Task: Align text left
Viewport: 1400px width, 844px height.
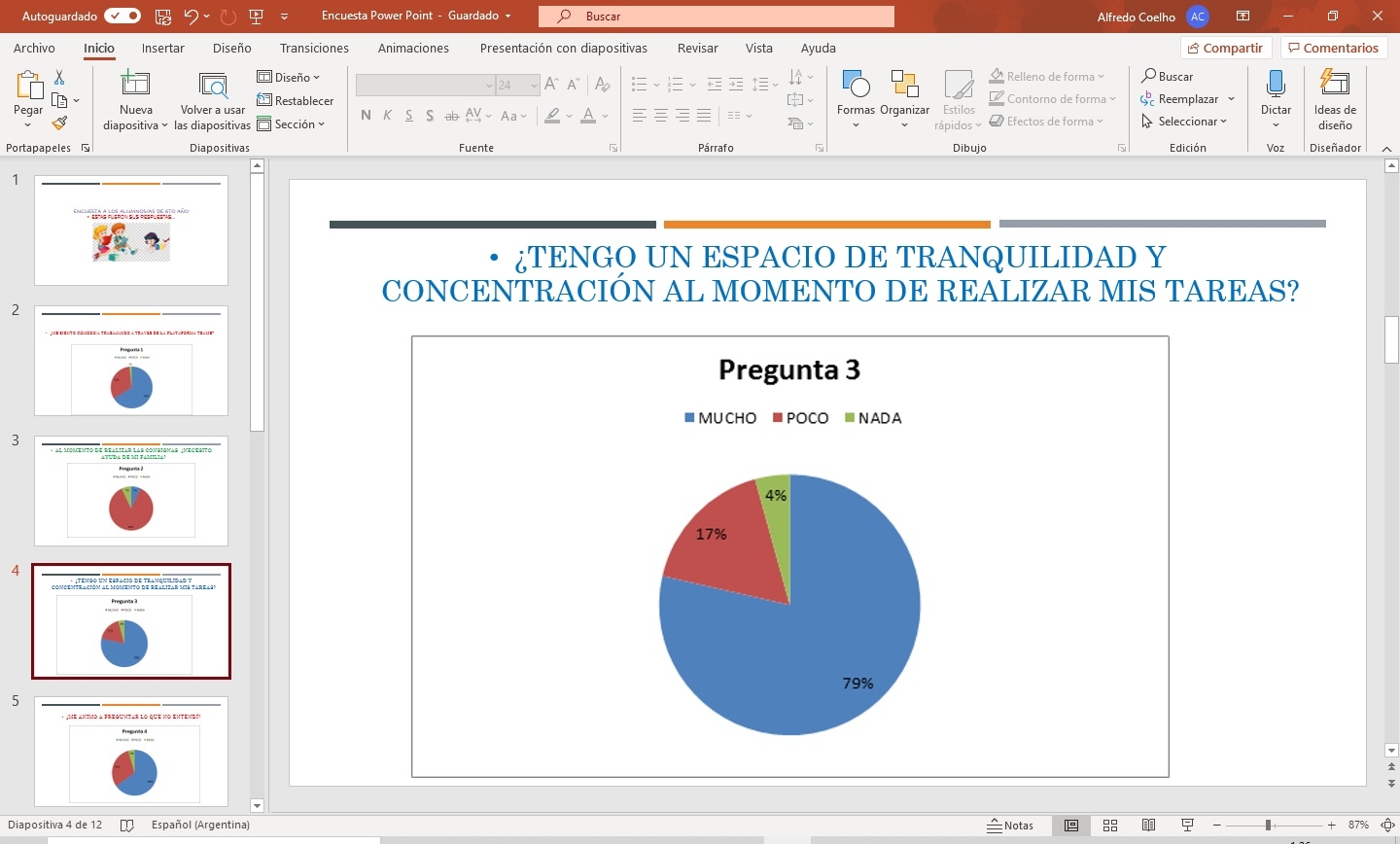Action: (x=639, y=116)
